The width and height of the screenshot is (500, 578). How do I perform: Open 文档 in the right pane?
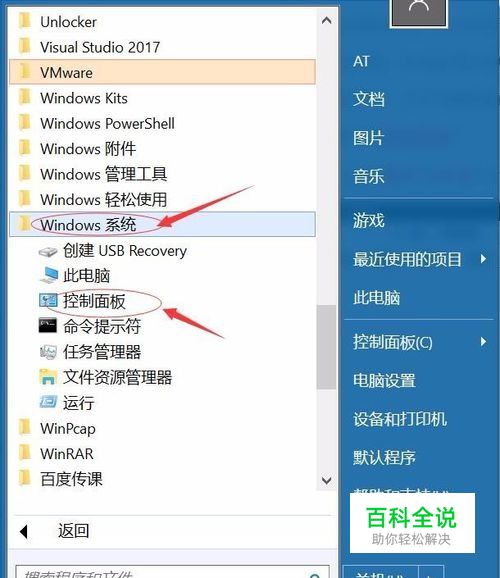pos(369,99)
